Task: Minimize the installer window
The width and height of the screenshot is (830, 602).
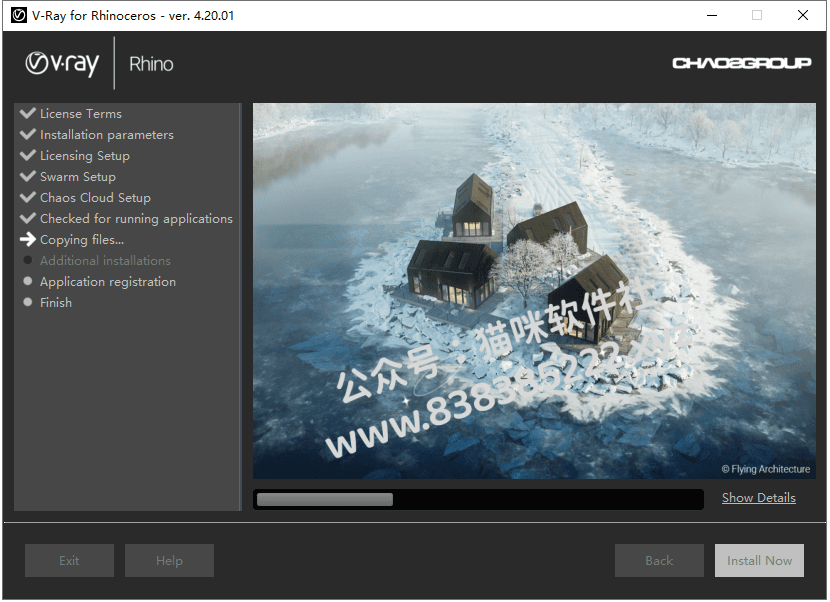Action: pyautogui.click(x=712, y=15)
